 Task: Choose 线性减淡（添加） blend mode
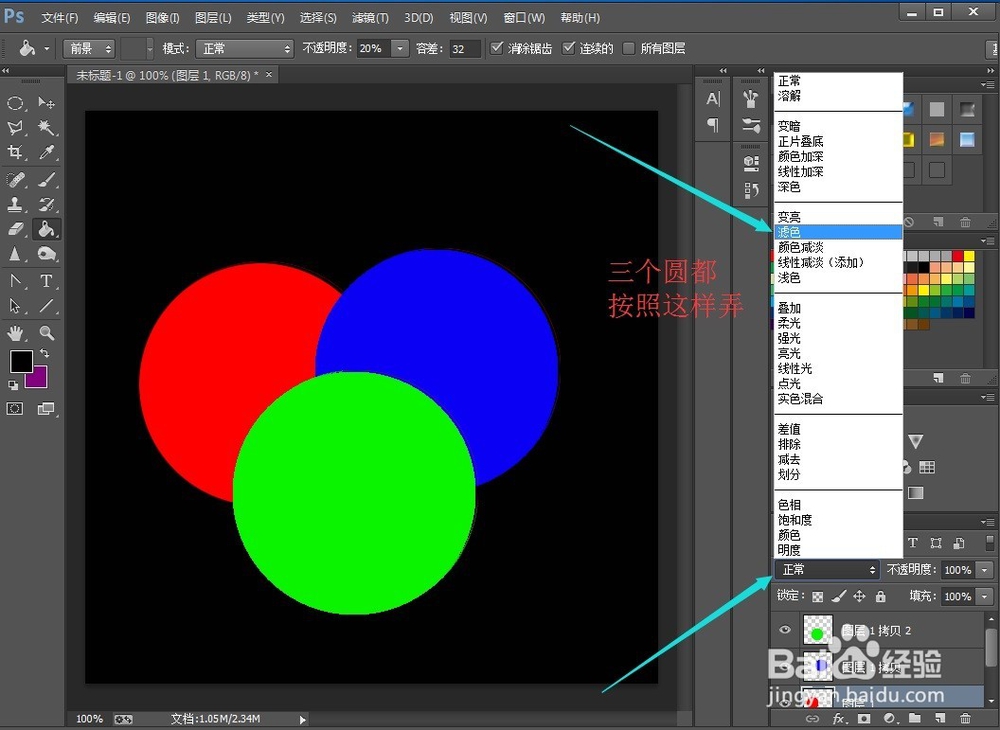pos(838,263)
